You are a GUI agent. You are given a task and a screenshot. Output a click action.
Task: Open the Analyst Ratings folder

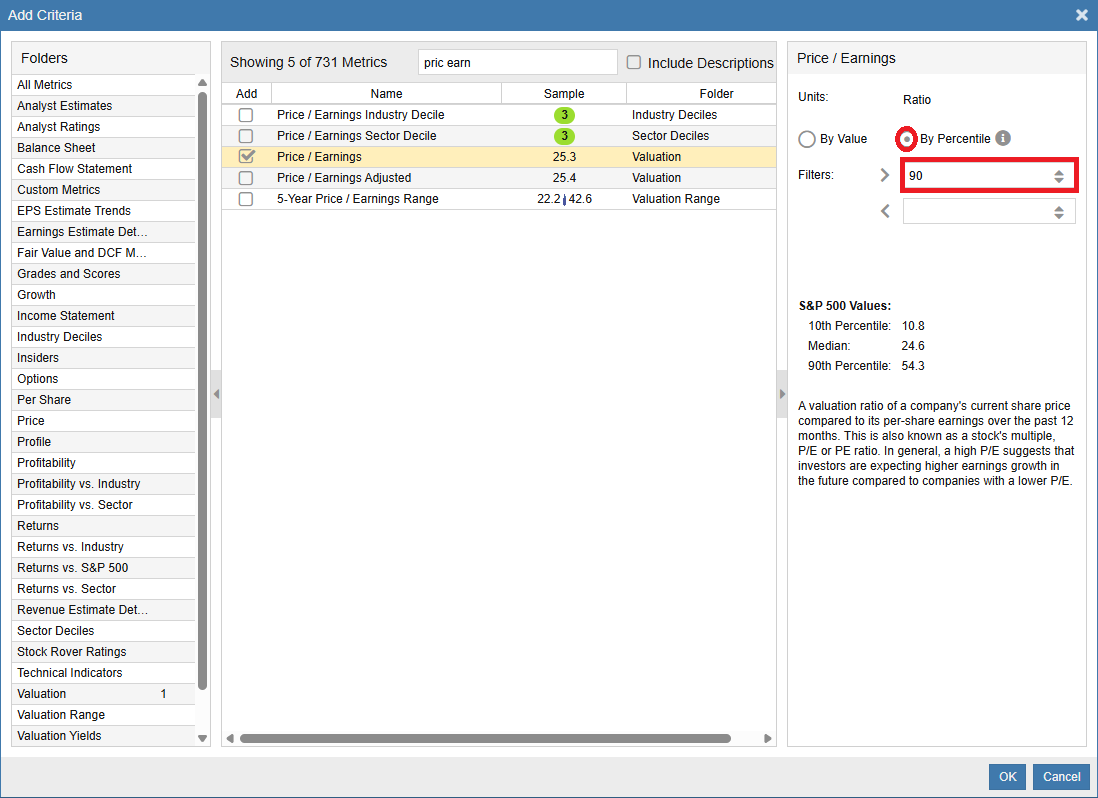click(x=103, y=127)
